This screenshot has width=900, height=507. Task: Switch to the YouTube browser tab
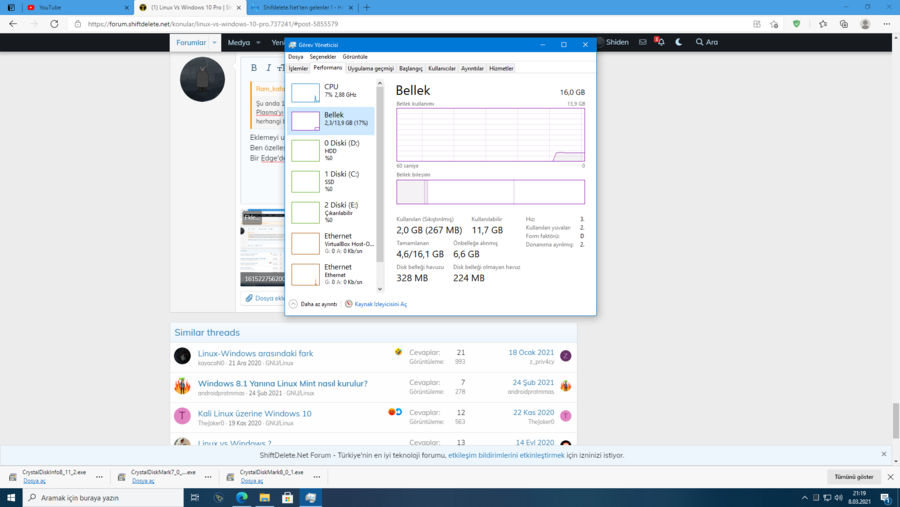tap(77, 7)
